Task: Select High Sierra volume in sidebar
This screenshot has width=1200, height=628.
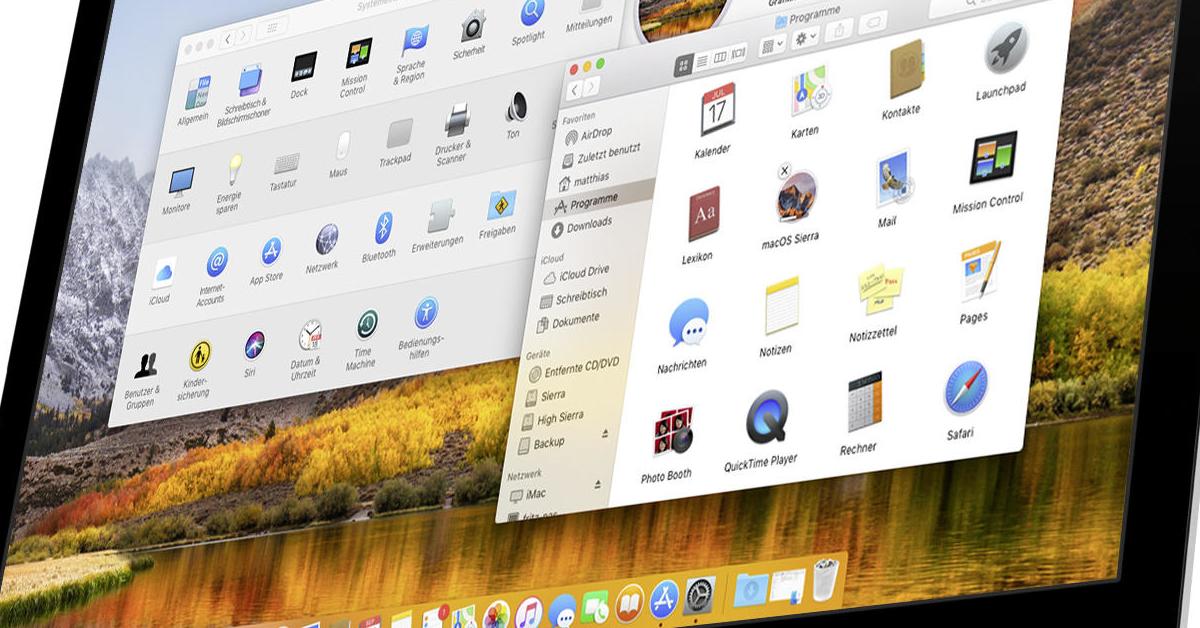Action: click(x=553, y=419)
